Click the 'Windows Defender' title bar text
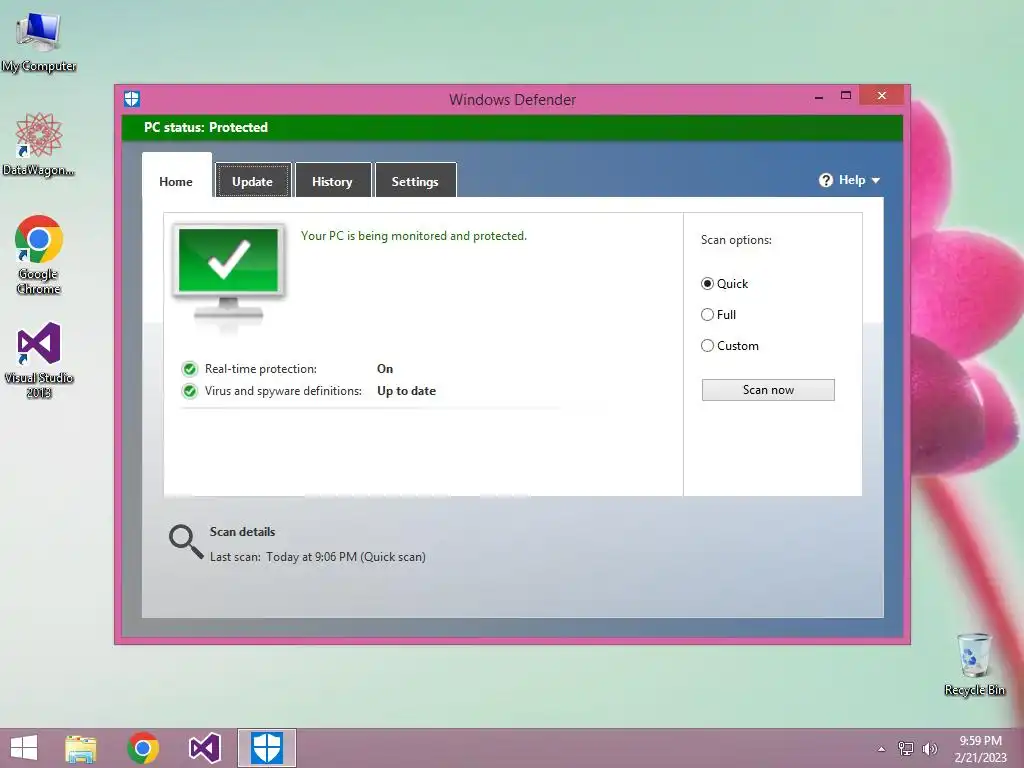The image size is (1024, 768). pos(512,100)
